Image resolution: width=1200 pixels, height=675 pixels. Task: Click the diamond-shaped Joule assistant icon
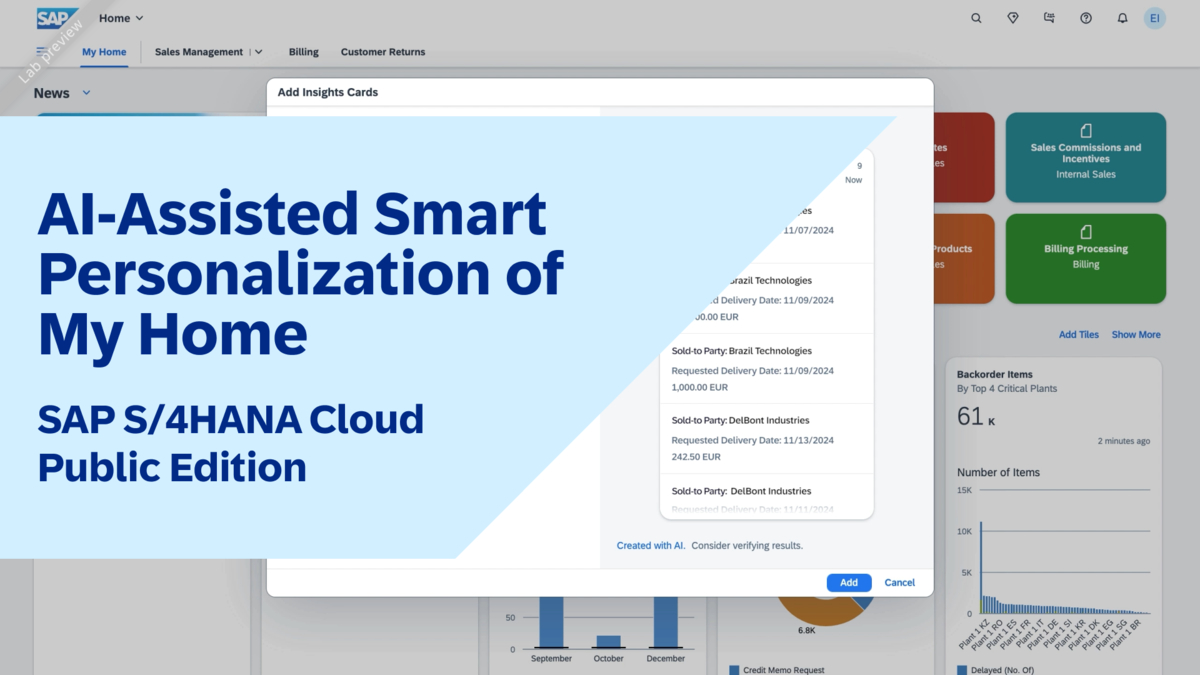click(x=1012, y=17)
